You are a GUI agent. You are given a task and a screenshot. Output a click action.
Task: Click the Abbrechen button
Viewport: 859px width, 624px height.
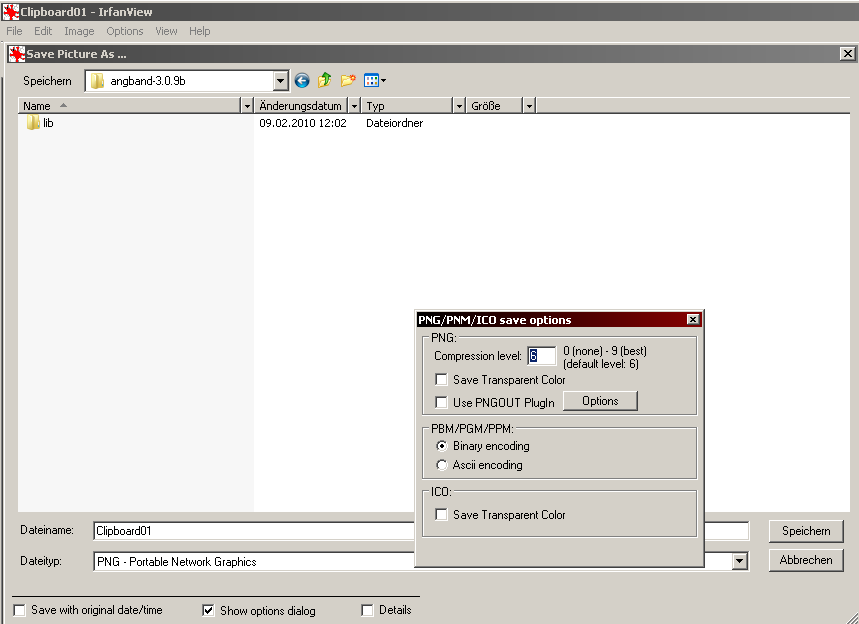tap(806, 560)
